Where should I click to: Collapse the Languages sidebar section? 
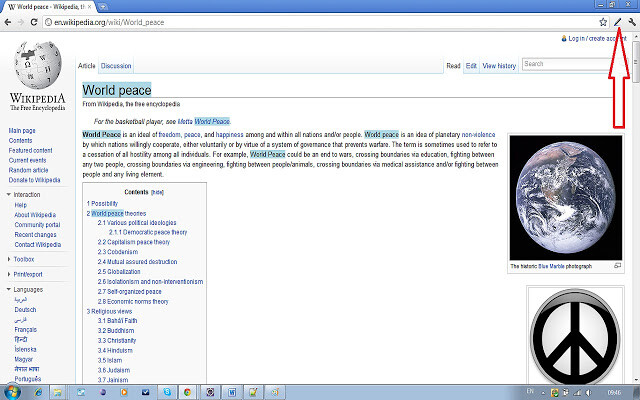click(x=27, y=288)
